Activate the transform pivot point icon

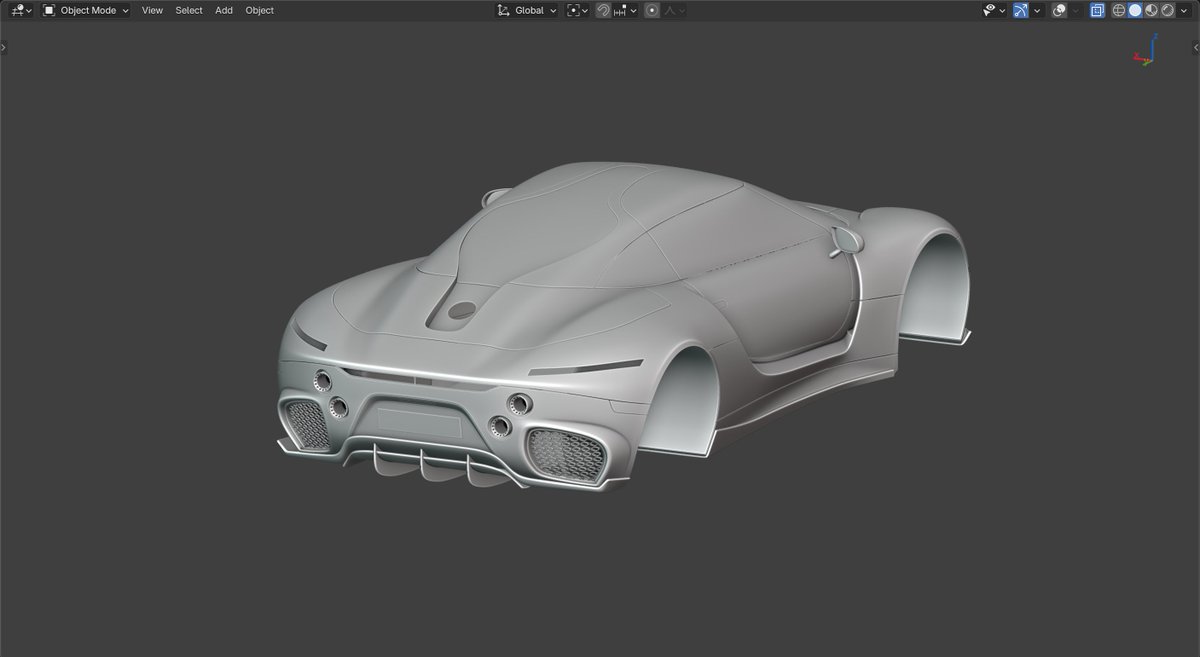pos(572,10)
